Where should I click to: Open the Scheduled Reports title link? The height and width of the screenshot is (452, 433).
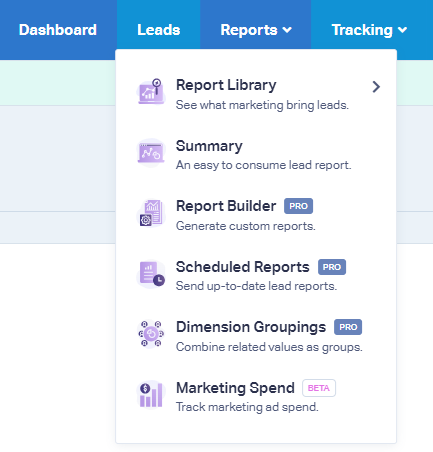[243, 267]
